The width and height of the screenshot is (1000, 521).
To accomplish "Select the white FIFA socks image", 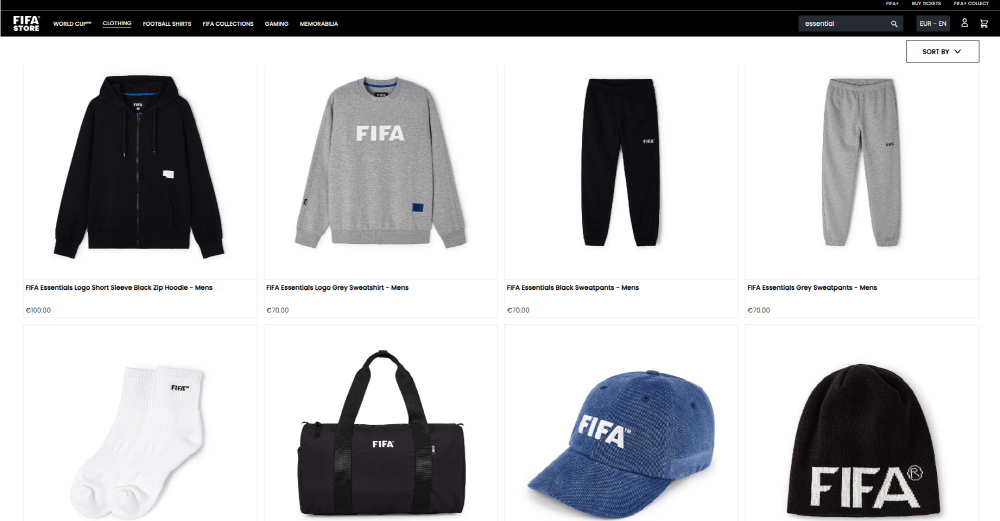I will pyautogui.click(x=139, y=440).
